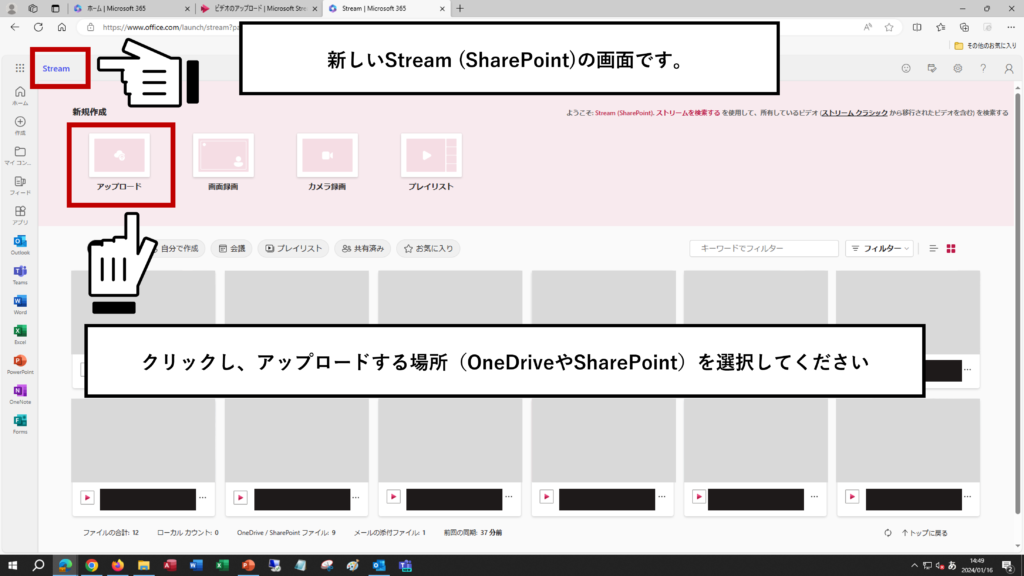Open the その他のお気に入り bookmarks folder

[985, 46]
